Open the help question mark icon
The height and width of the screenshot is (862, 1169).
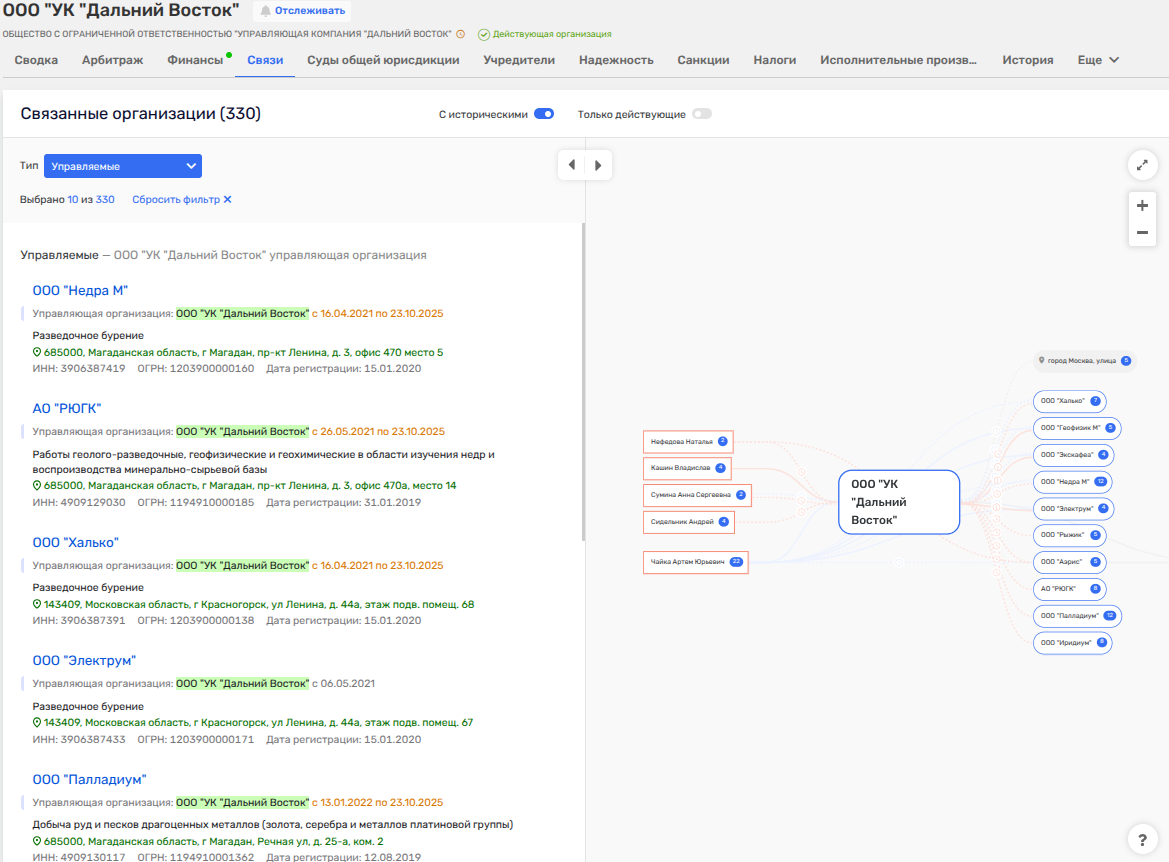[x=1142, y=838]
